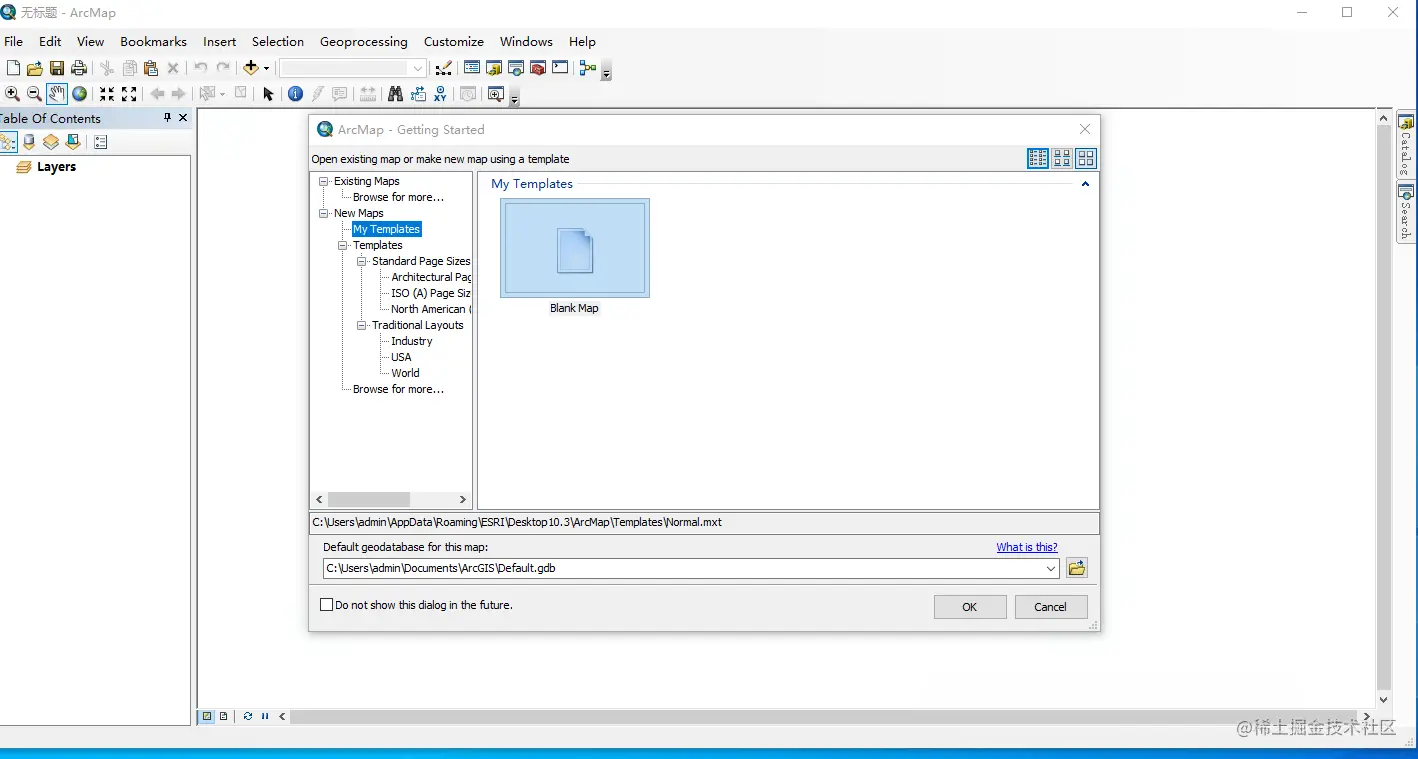Collapse the Traditional Layouts node
The height and width of the screenshot is (759, 1418).
pyautogui.click(x=362, y=325)
